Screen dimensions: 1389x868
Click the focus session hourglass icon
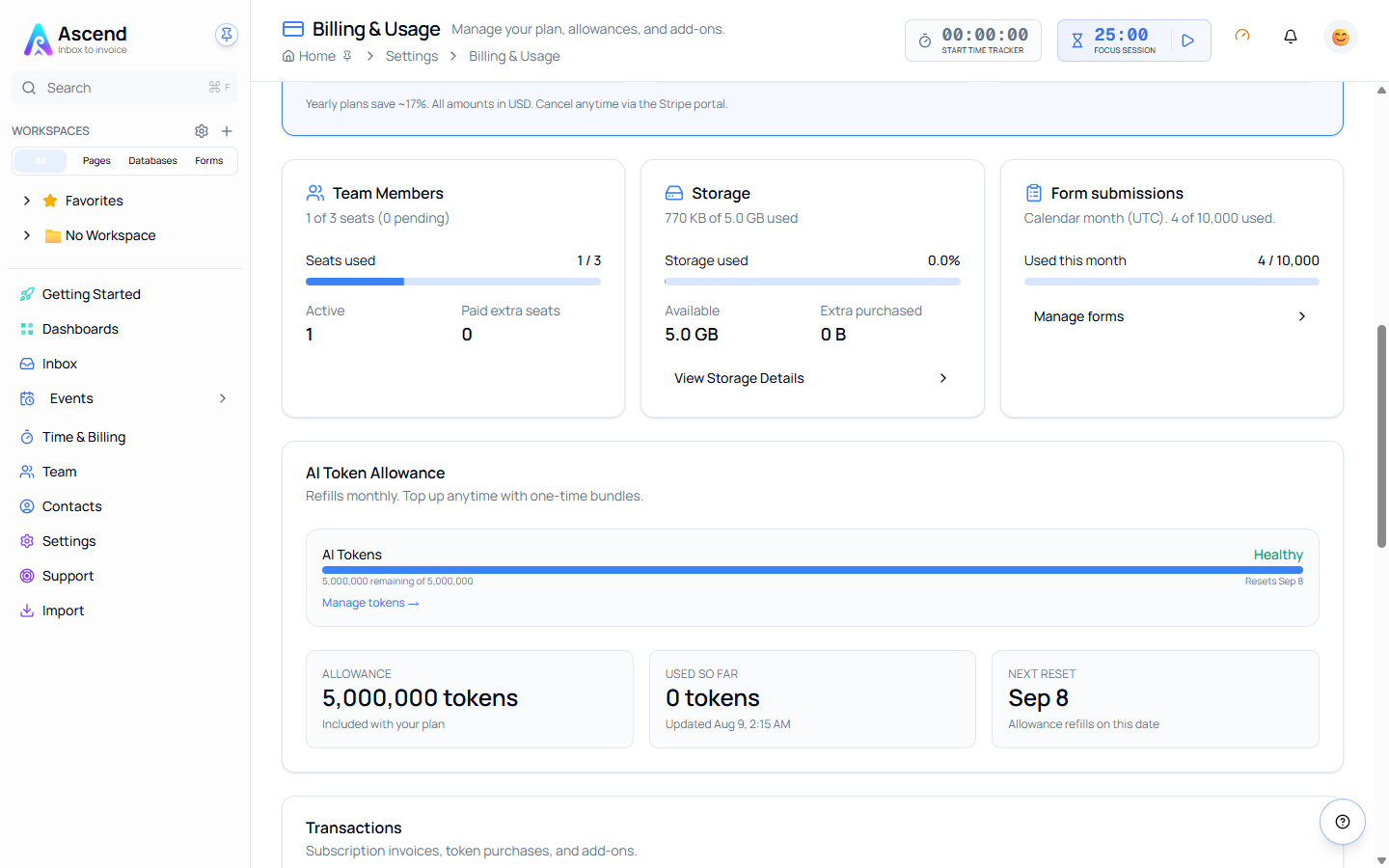1077,41
